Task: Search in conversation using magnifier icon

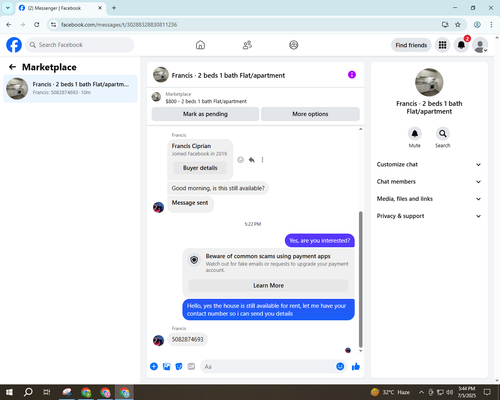Action: pyautogui.click(x=443, y=134)
